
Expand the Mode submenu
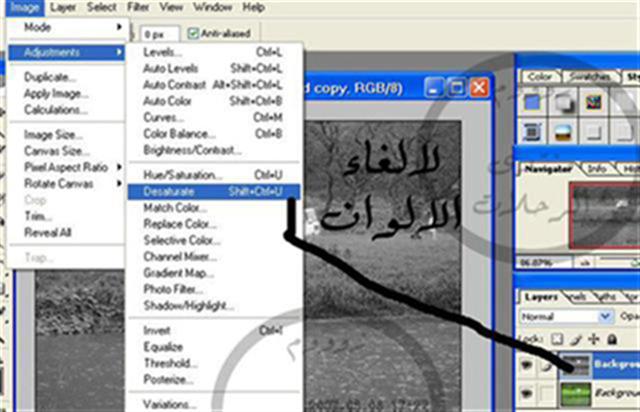(x=67, y=27)
